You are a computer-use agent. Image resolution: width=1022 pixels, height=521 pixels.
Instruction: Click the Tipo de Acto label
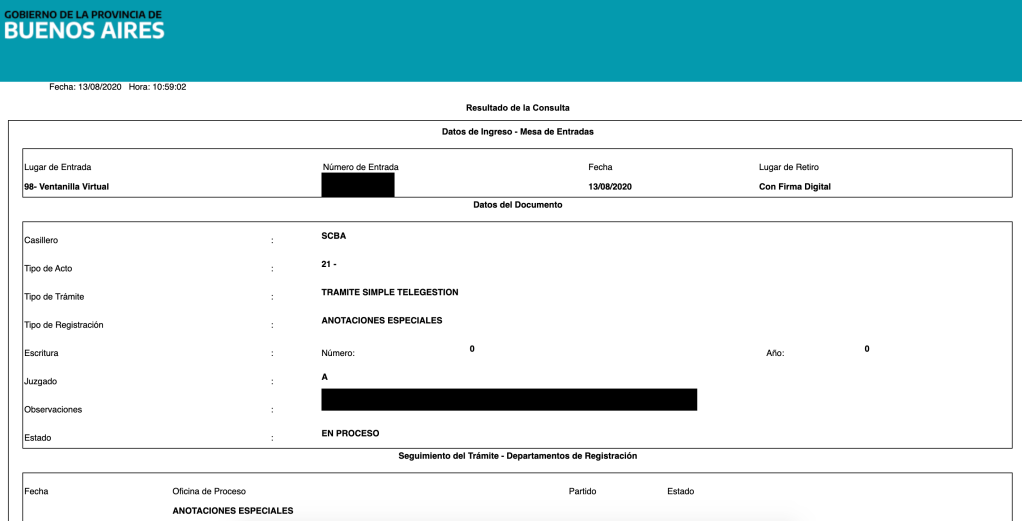click(x=48, y=269)
